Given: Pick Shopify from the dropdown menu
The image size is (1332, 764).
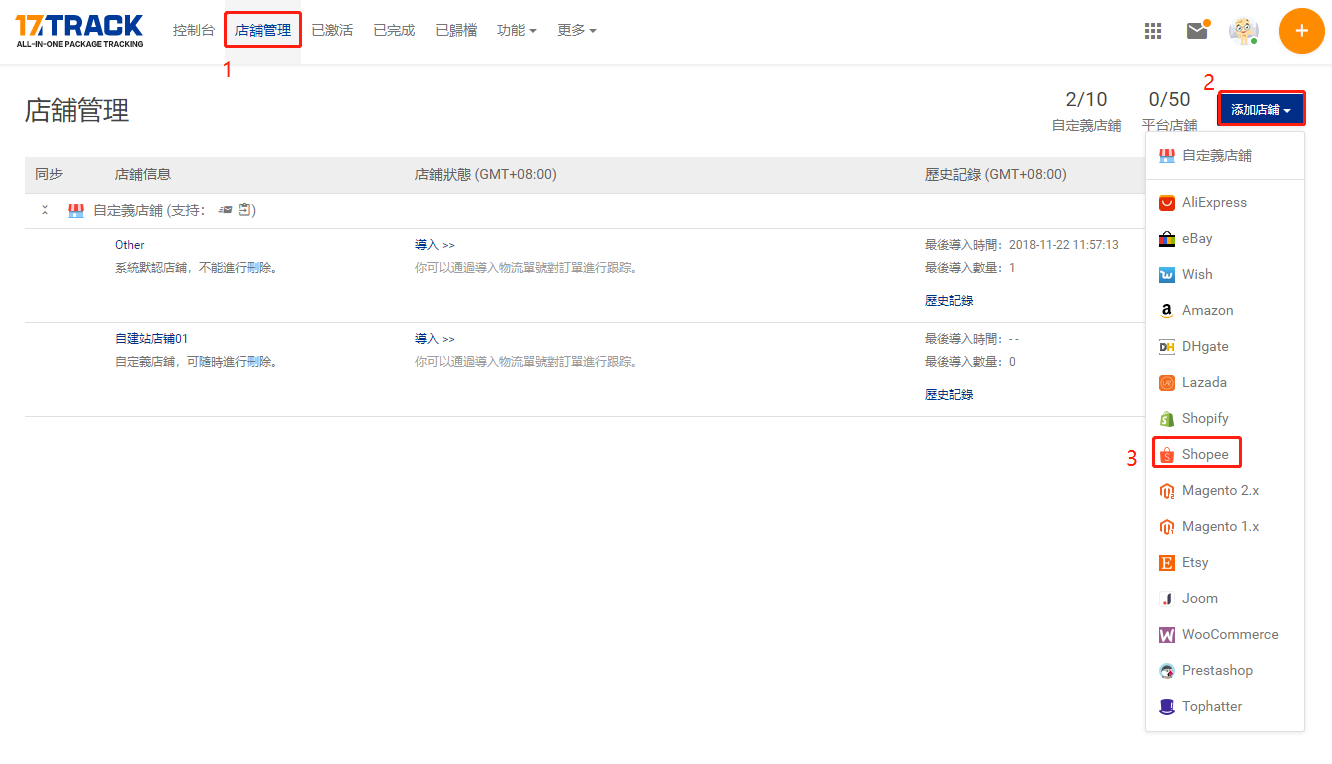Looking at the screenshot, I should 1204,418.
